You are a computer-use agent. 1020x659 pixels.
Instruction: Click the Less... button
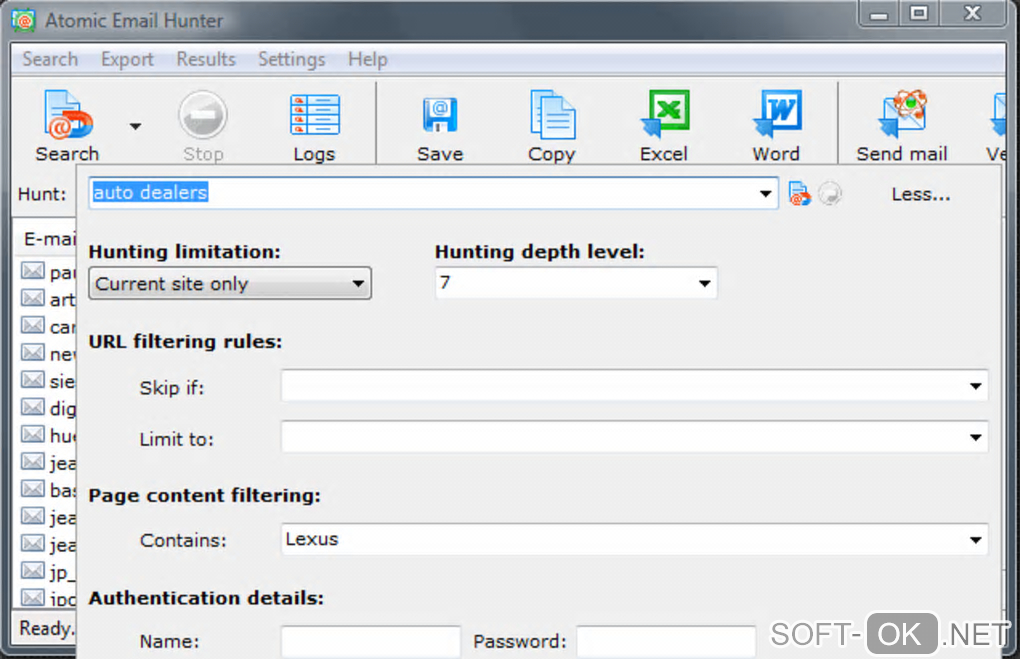coord(920,194)
